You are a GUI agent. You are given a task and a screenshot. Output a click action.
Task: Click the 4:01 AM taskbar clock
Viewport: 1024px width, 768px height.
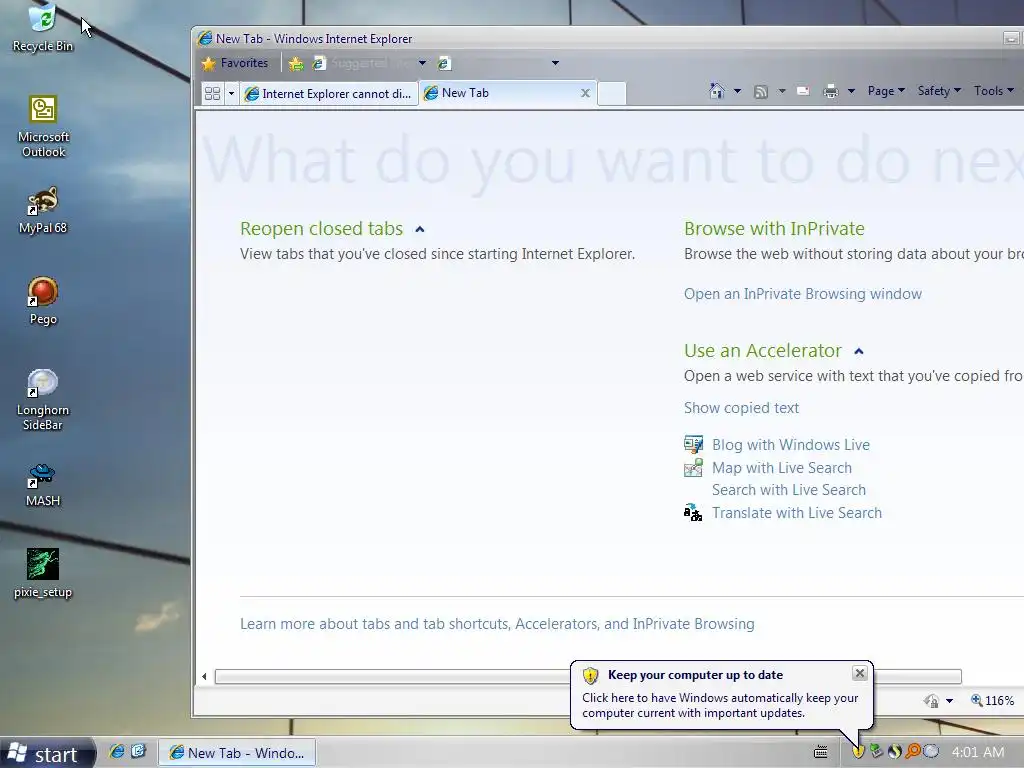tap(978, 752)
